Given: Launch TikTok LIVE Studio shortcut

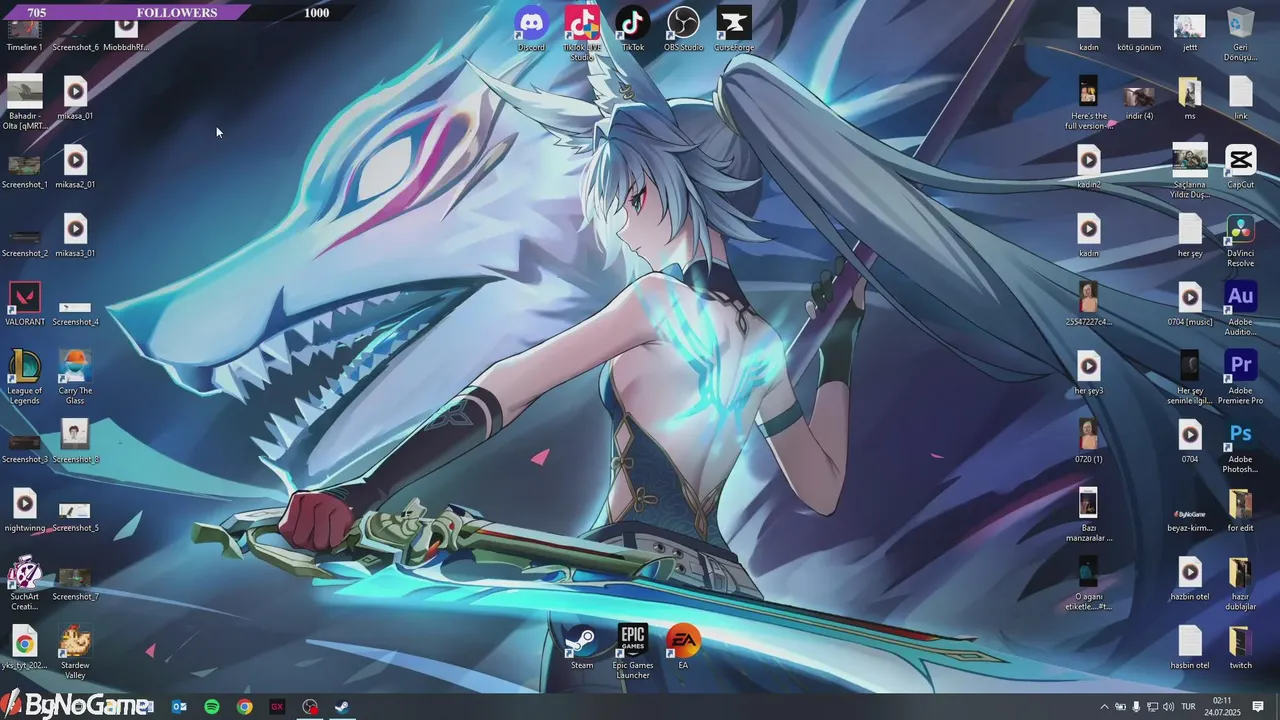Looking at the screenshot, I should [x=582, y=32].
